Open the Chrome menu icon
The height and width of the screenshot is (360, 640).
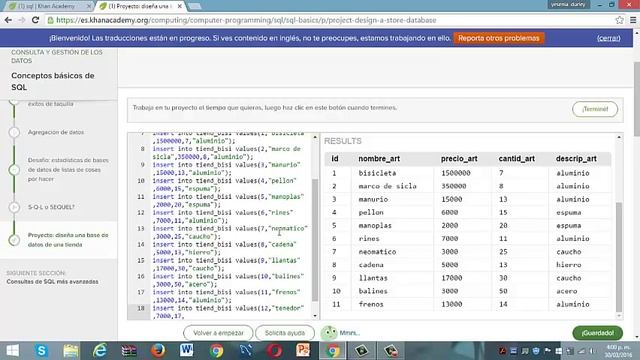click(633, 20)
